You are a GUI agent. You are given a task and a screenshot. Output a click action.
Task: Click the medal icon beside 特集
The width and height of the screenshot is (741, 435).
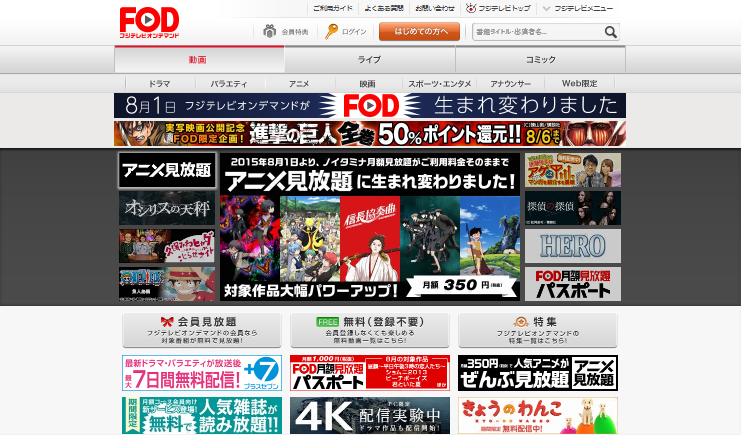pos(521,322)
